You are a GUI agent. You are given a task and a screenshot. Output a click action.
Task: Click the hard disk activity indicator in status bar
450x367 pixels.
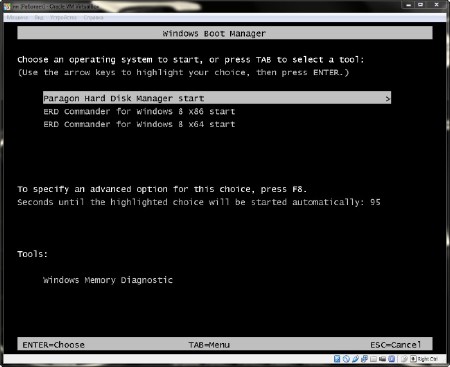337,359
